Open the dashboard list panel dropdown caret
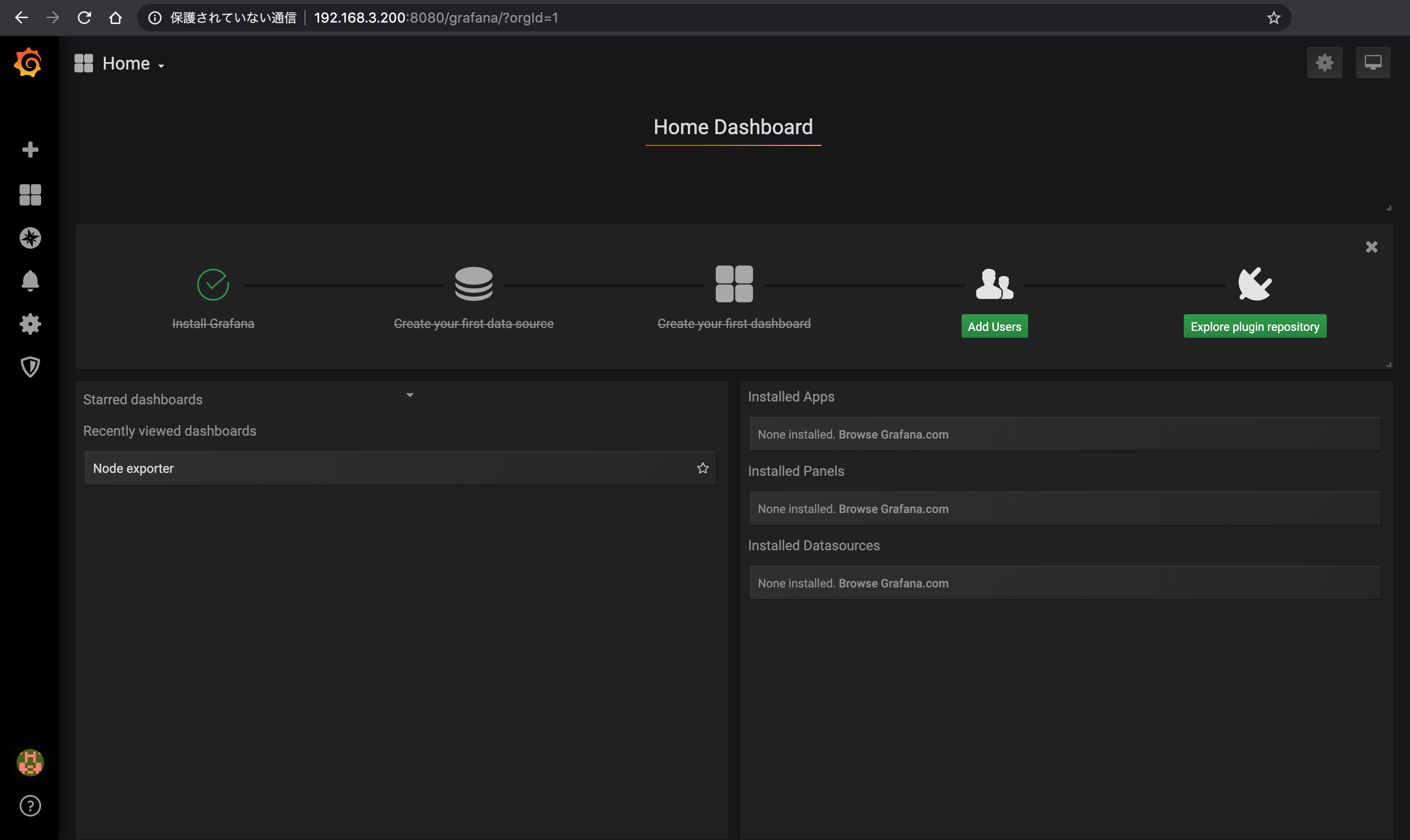Image resolution: width=1410 pixels, height=840 pixels. (x=410, y=395)
